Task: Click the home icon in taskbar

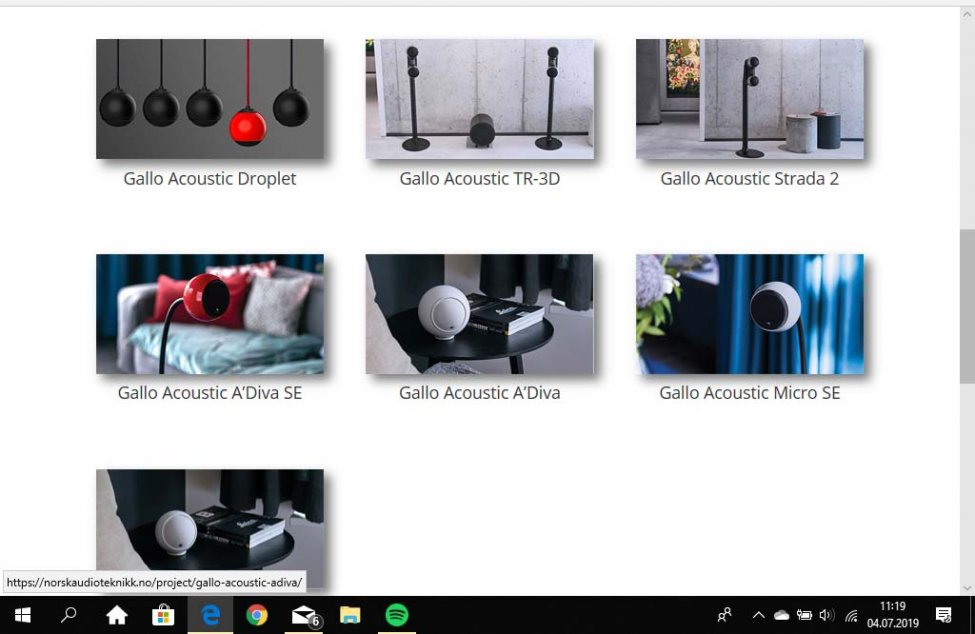Action: coord(116,615)
